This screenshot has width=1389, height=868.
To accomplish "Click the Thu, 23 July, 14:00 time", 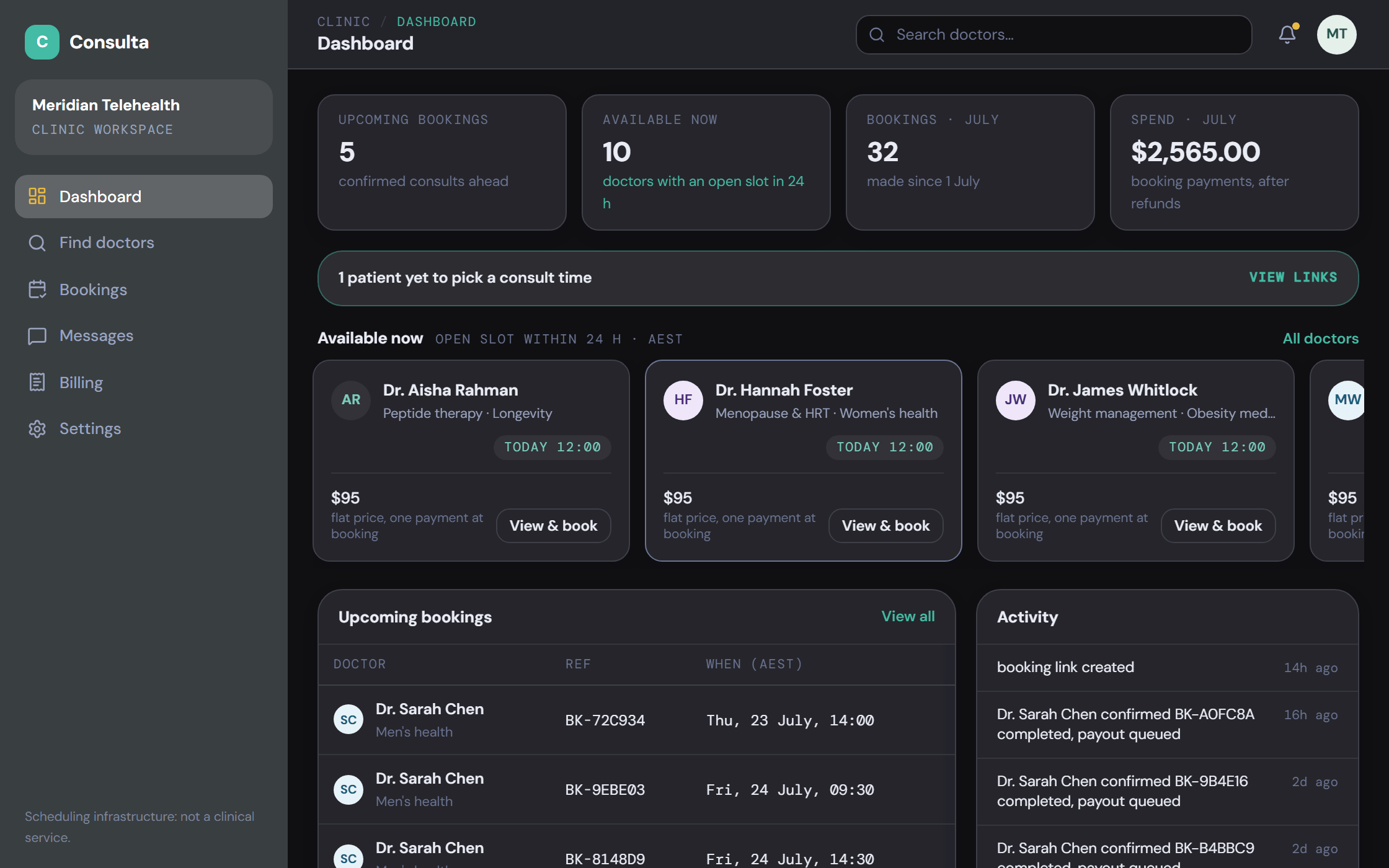I will [790, 720].
